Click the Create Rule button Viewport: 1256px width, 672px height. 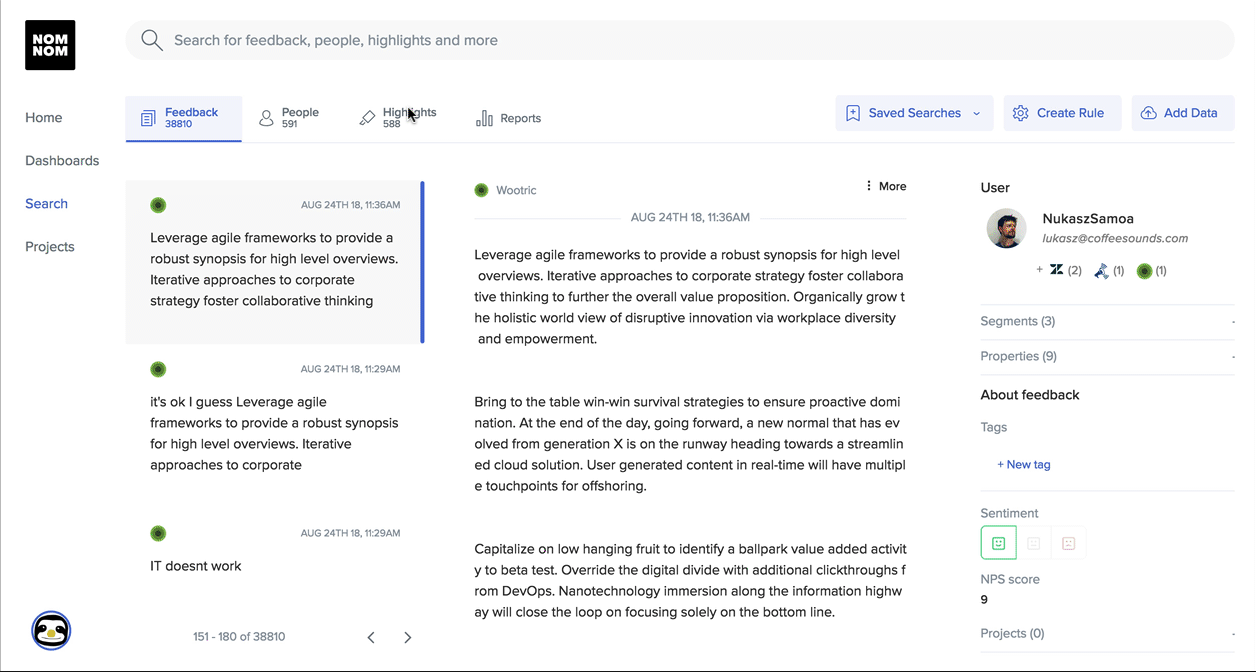click(x=1062, y=113)
